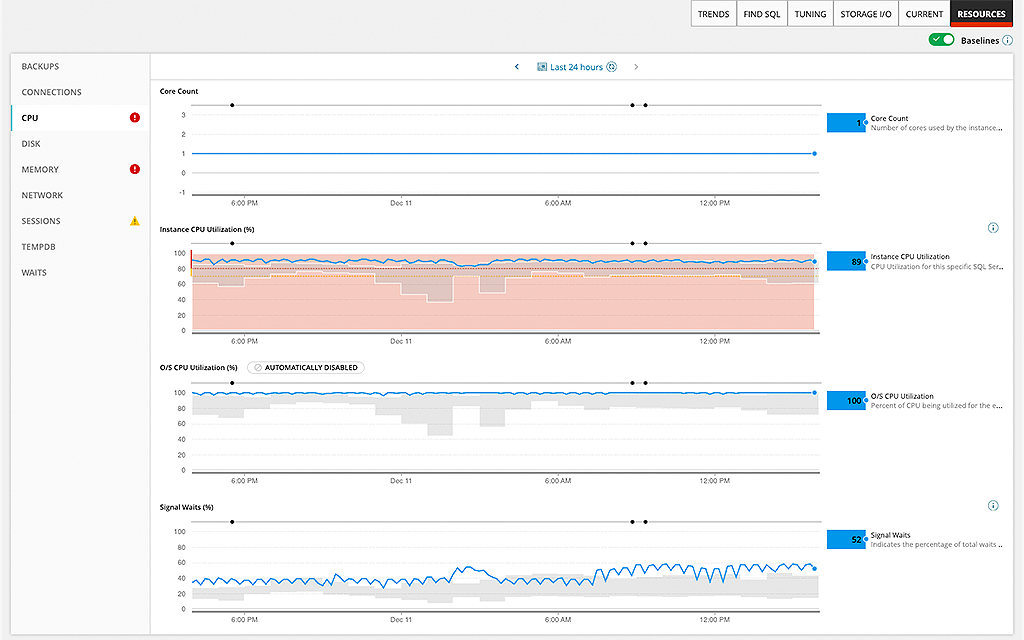Click the previous time range chevron
This screenshot has height=640, width=1024.
(517, 66)
